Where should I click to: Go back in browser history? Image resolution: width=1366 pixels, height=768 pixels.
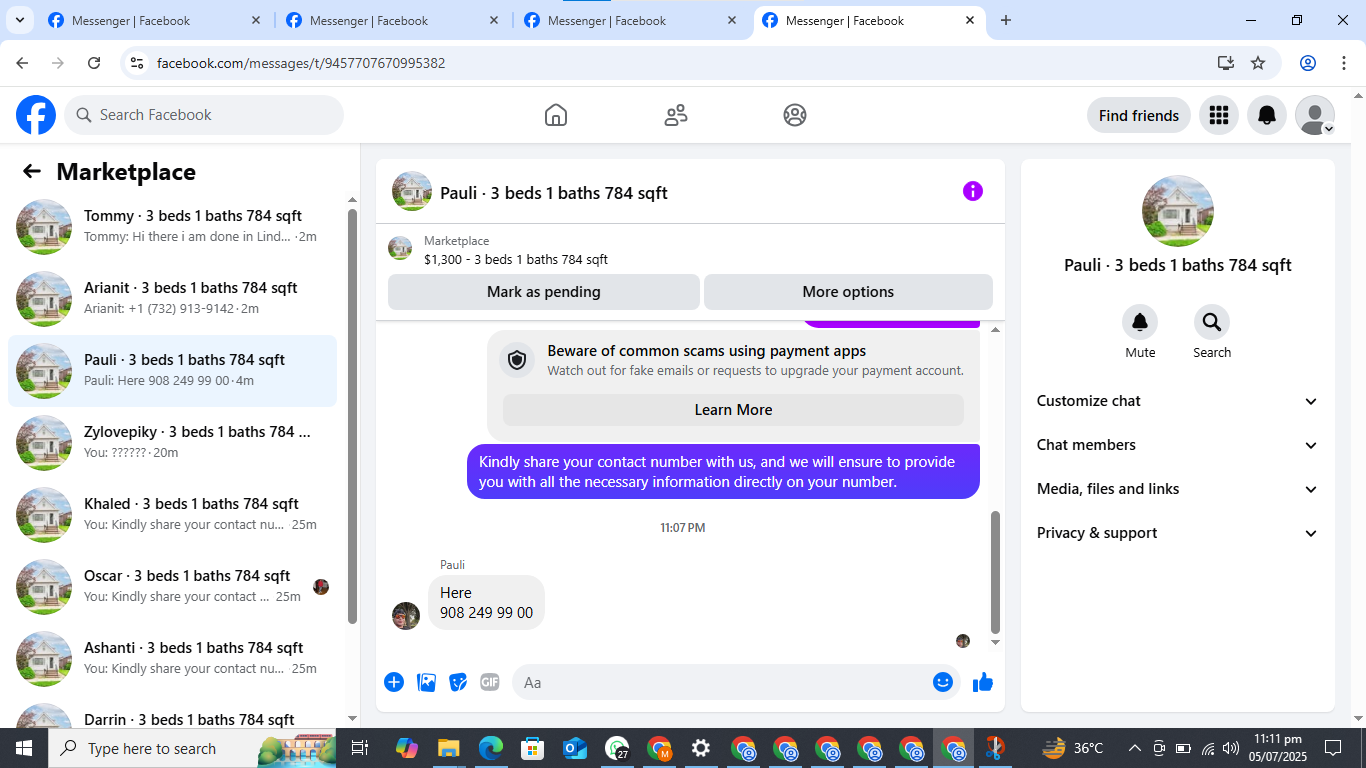pos(22,63)
